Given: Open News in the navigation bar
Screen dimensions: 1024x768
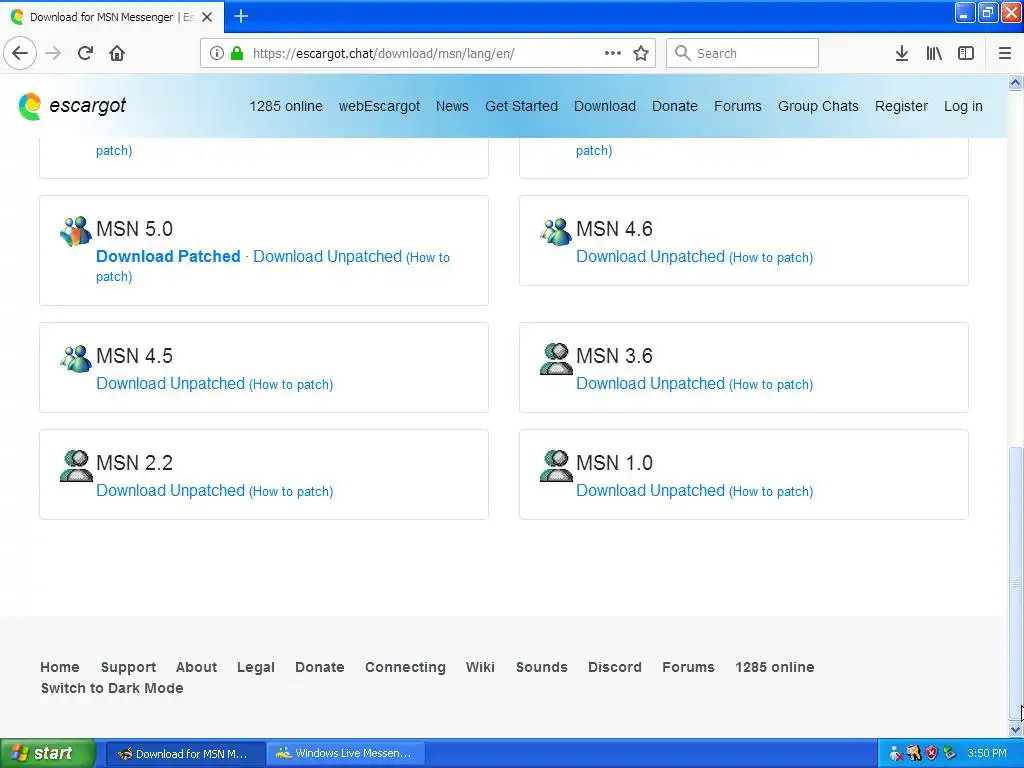Looking at the screenshot, I should point(452,106).
